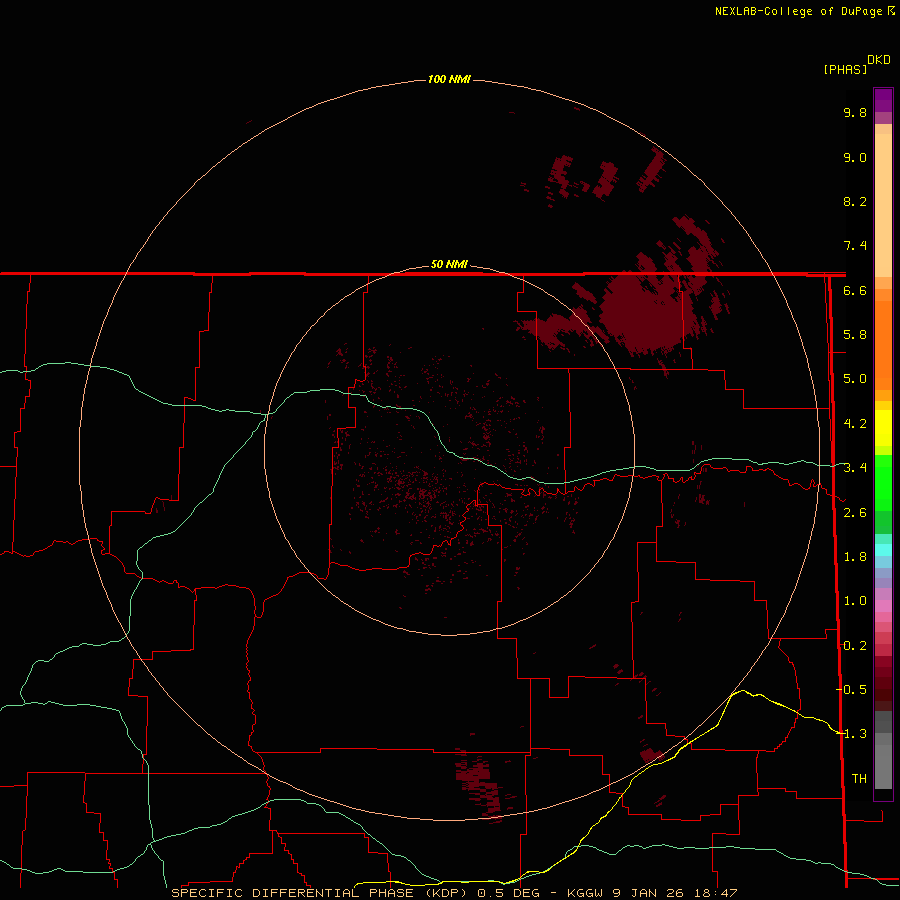
Task: Select the -0.5 scale value
Action: (x=852, y=689)
